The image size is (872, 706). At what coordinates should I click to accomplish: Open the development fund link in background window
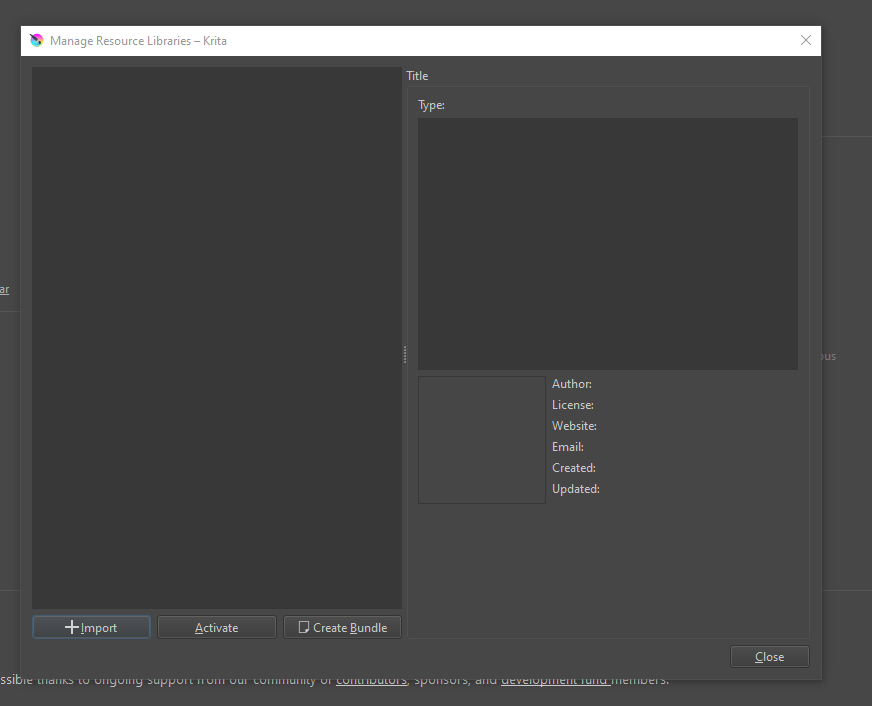pyautogui.click(x=556, y=681)
